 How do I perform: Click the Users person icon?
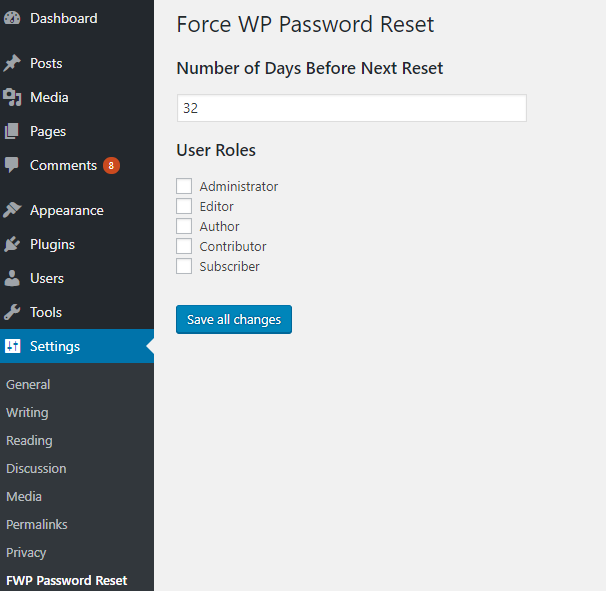pos(12,278)
